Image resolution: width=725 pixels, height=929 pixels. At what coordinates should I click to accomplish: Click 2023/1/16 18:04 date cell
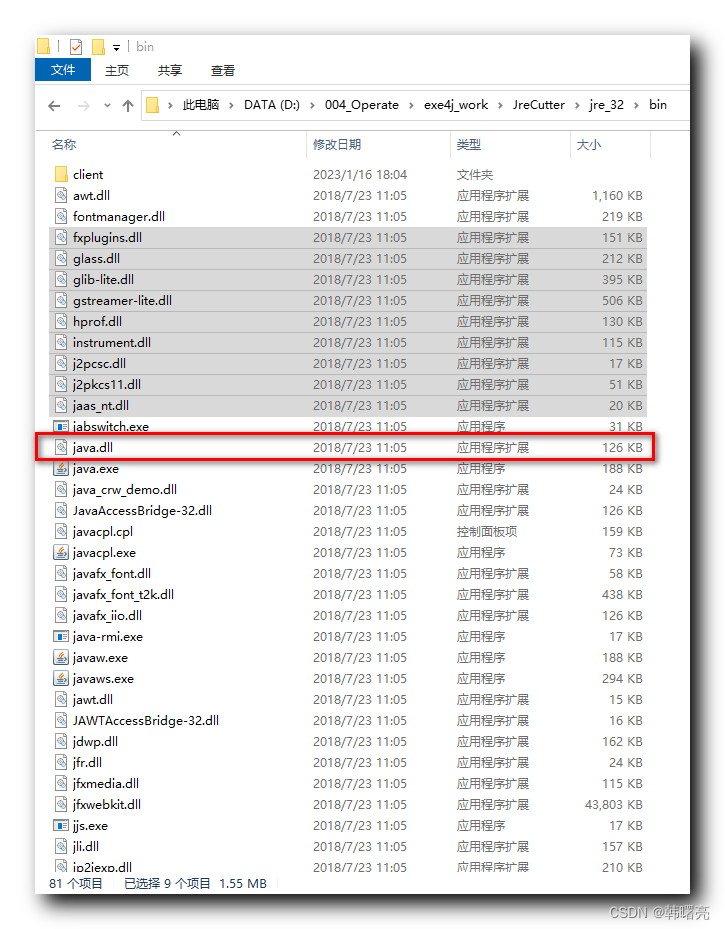pyautogui.click(x=360, y=175)
